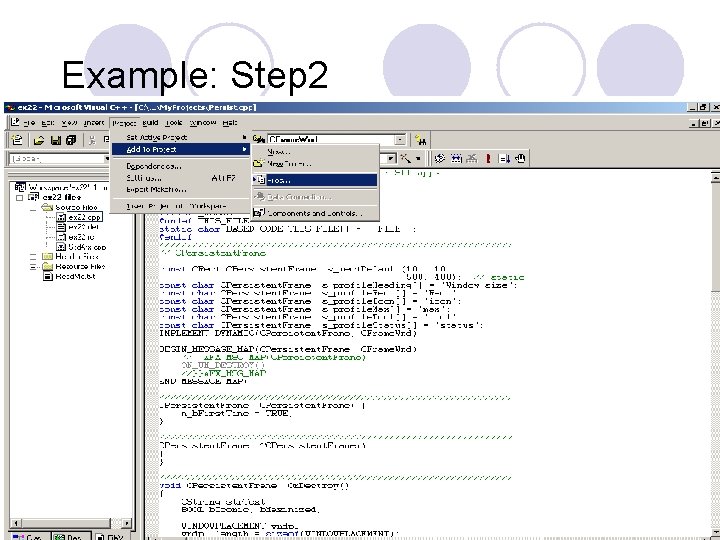
Task: Open the WizardBar actions dropdown arrow
Action: (418, 158)
